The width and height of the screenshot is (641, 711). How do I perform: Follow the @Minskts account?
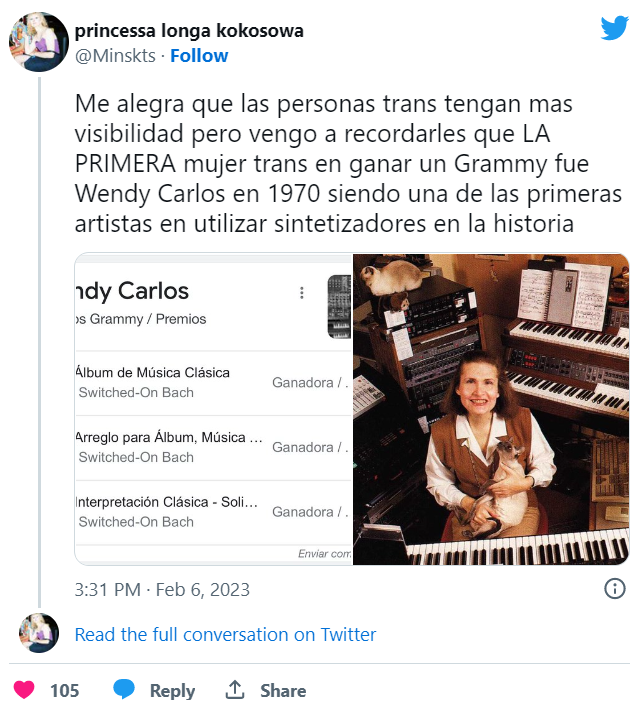199,56
